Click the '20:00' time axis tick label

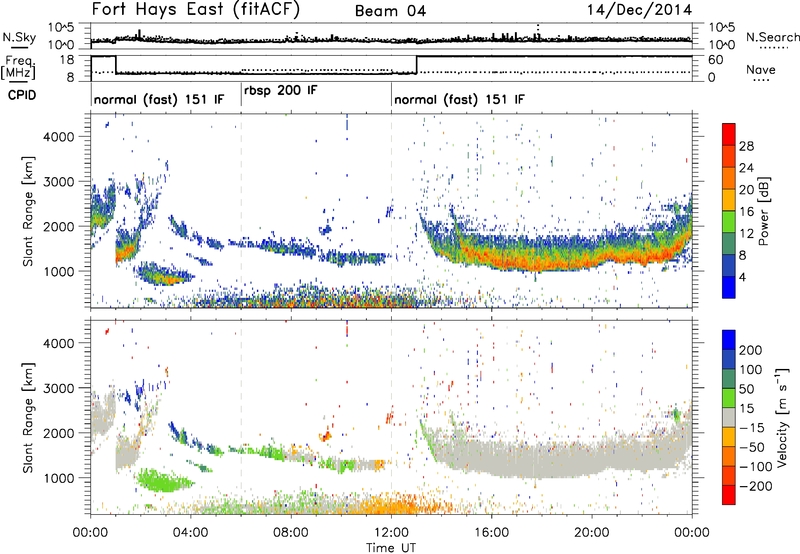coord(592,533)
